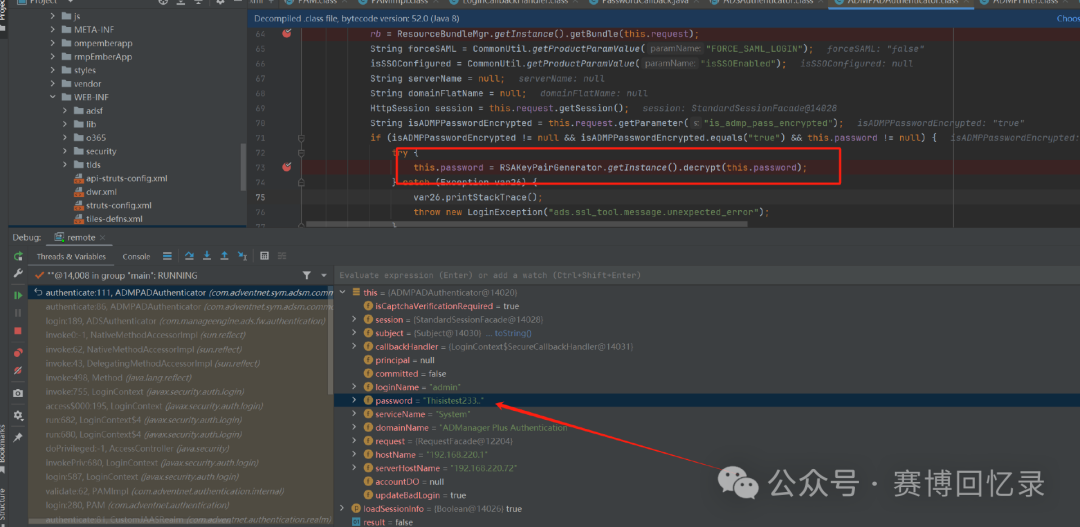Click the toString() link on subject
The image size is (1080, 527).
[x=513, y=333]
